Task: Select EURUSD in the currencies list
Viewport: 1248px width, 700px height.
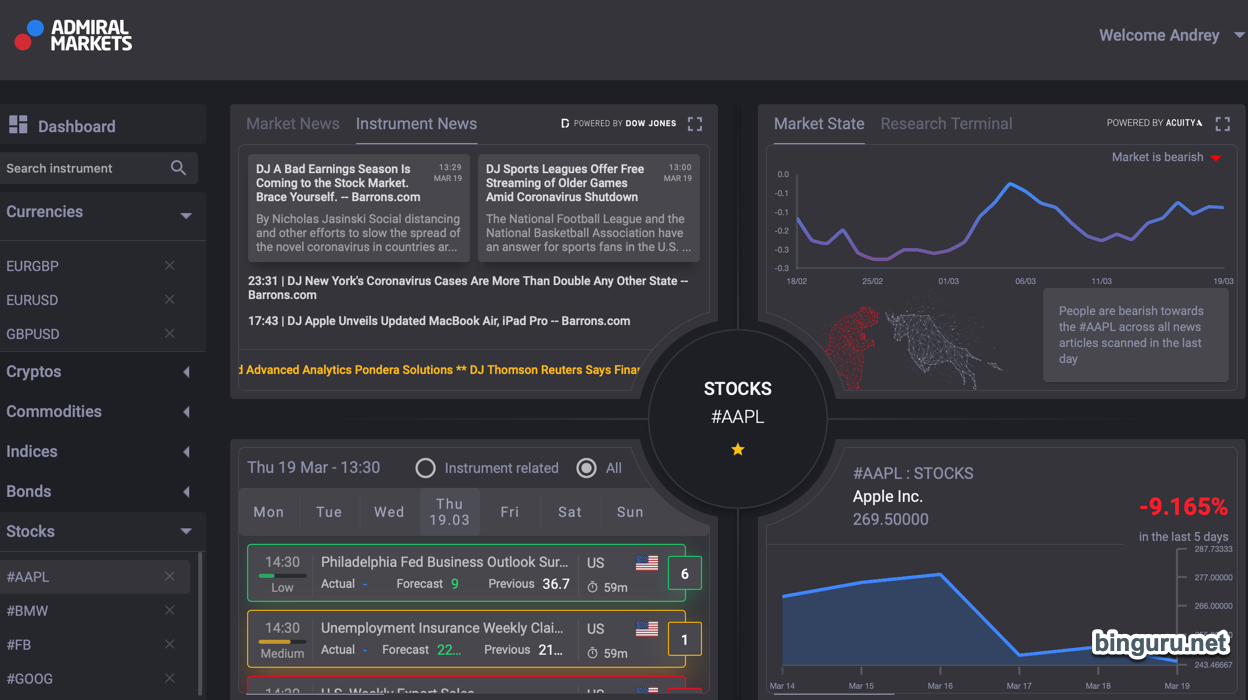Action: [x=33, y=300]
